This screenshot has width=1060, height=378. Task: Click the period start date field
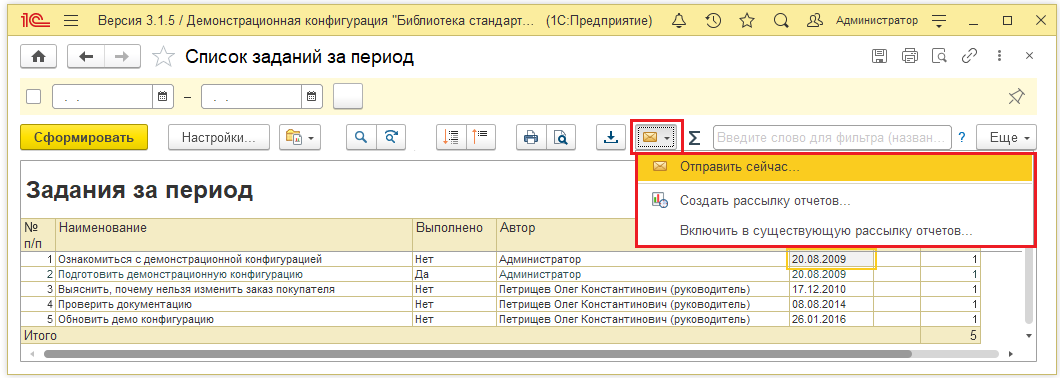coord(103,97)
